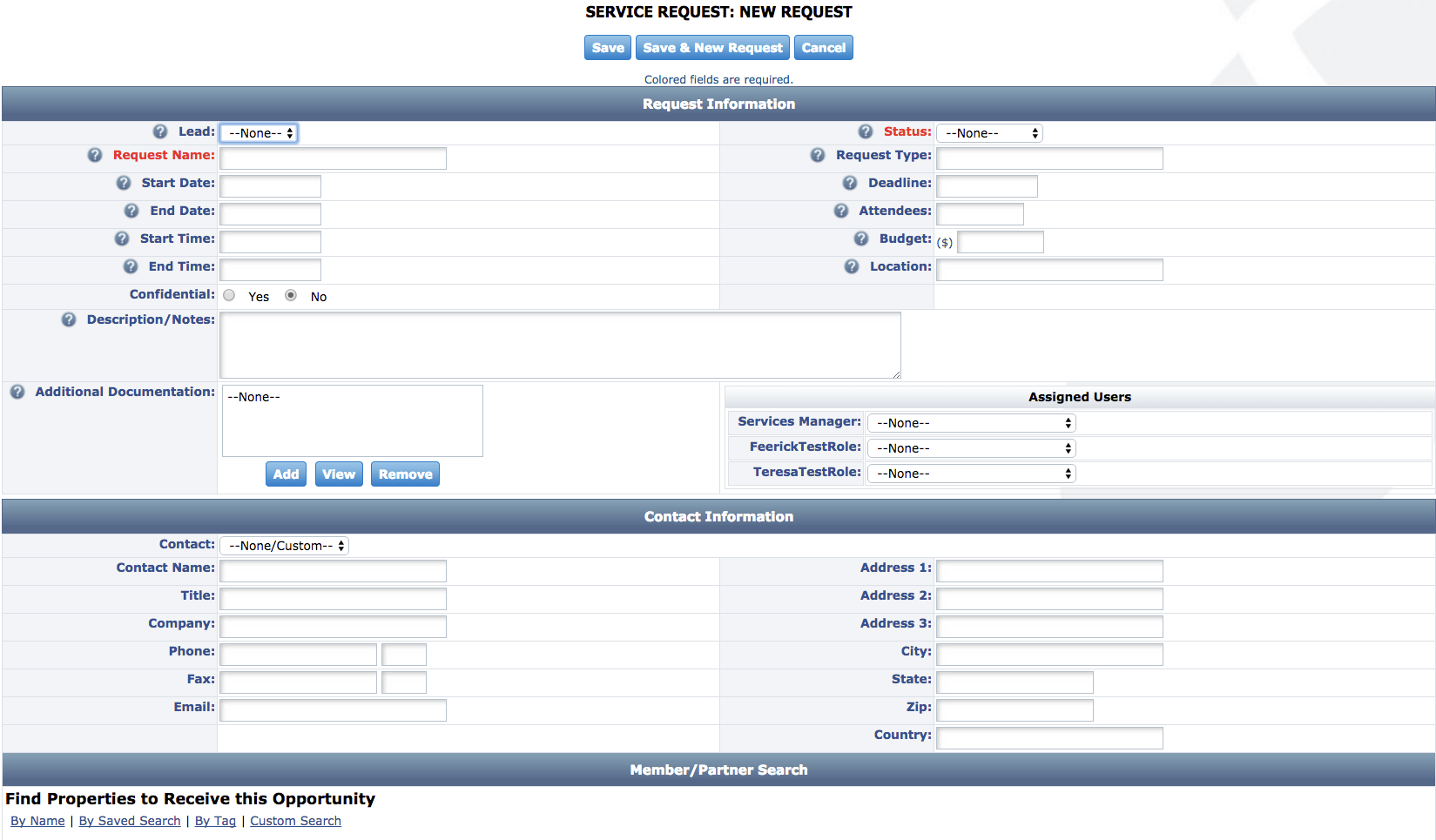Click the Save button
This screenshot has height=840, width=1436.
coord(608,48)
